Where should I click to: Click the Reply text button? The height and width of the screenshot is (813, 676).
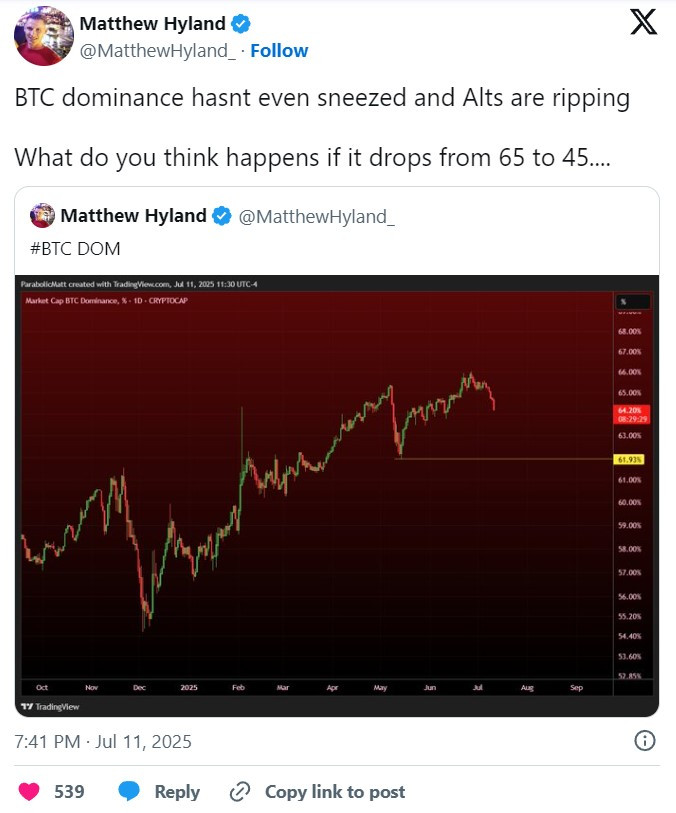177,791
